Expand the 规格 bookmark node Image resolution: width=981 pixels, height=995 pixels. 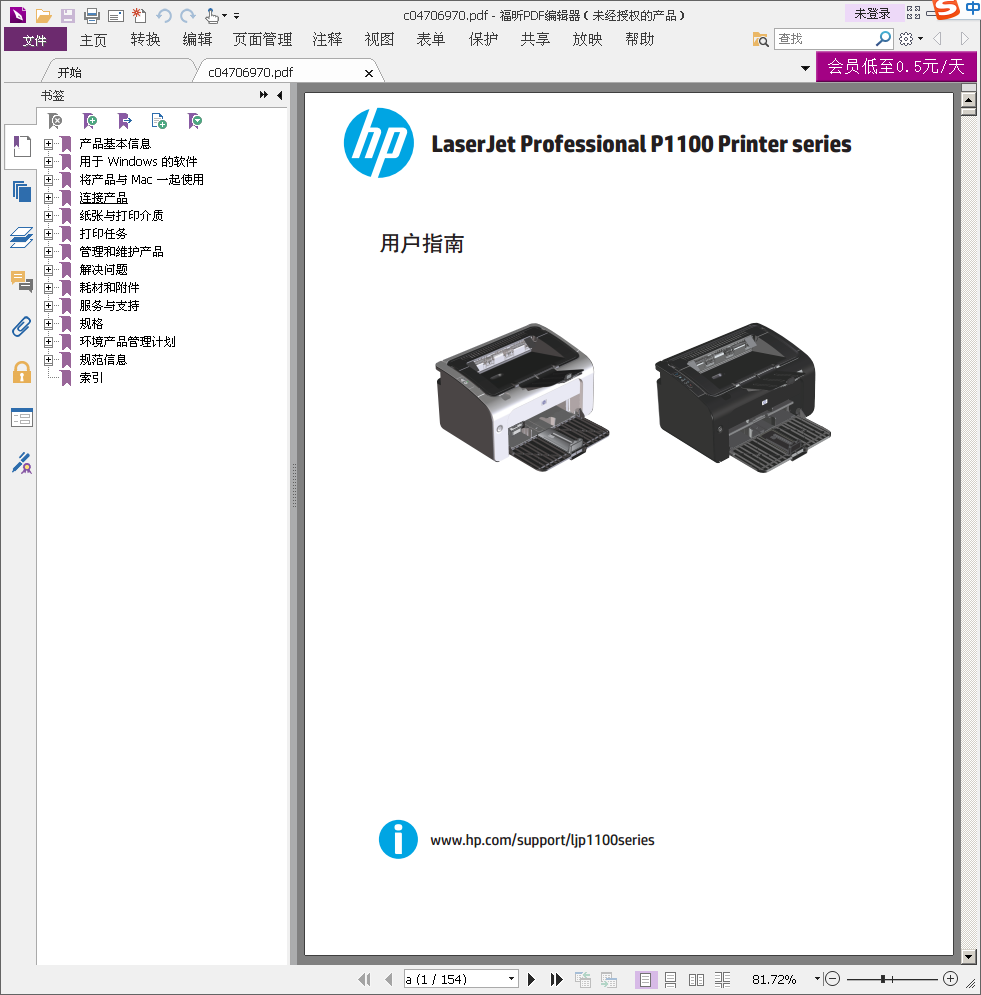click(x=48, y=324)
